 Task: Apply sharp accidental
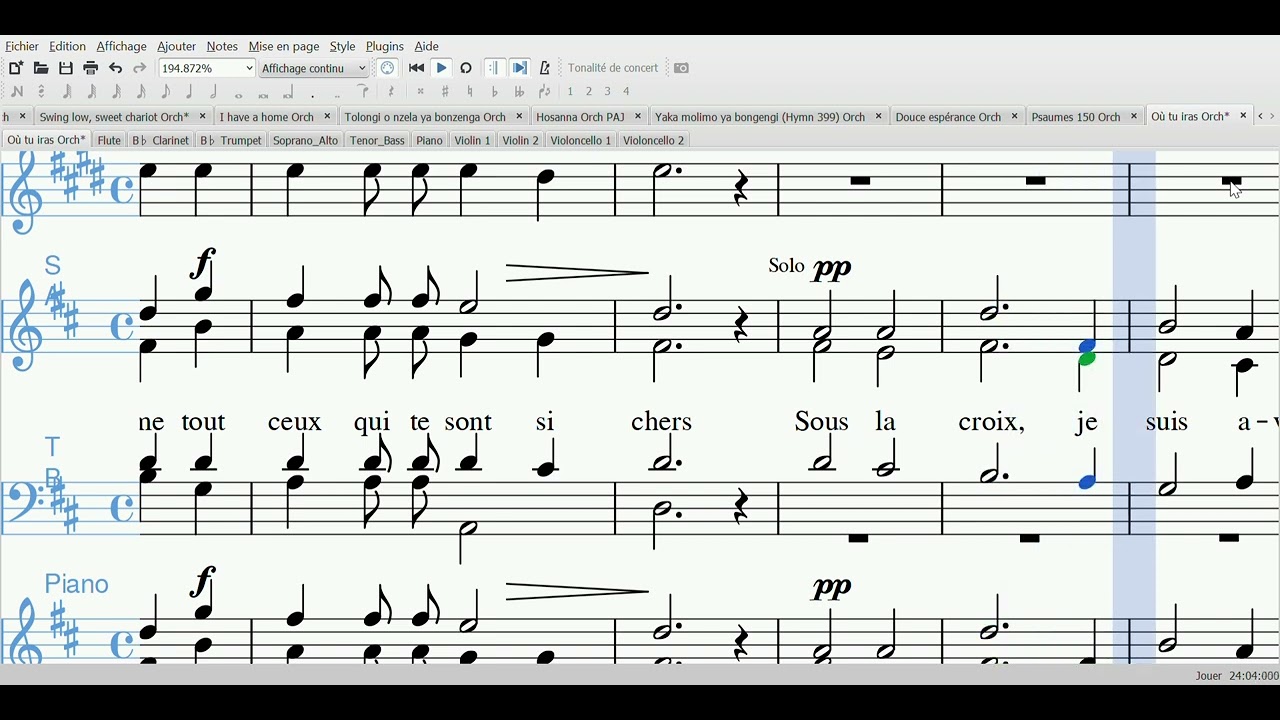coord(446,92)
